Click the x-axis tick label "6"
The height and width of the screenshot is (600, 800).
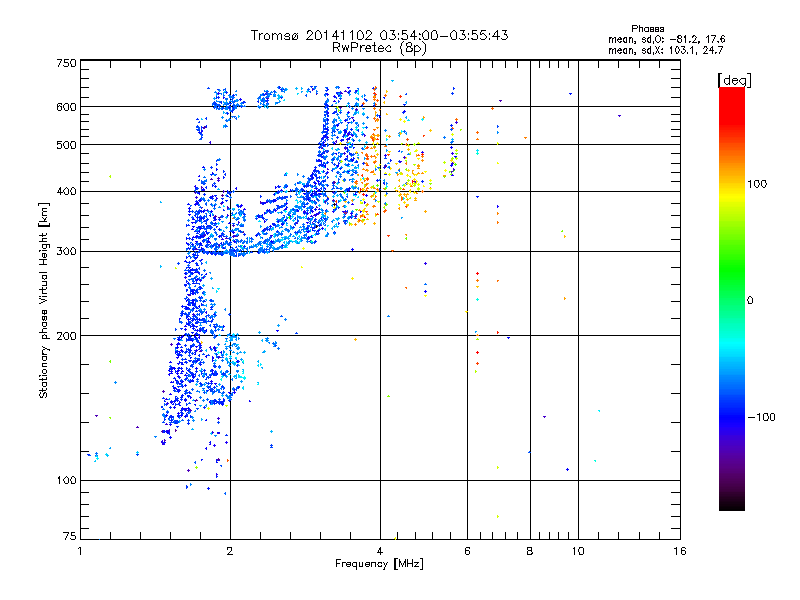coord(467,551)
